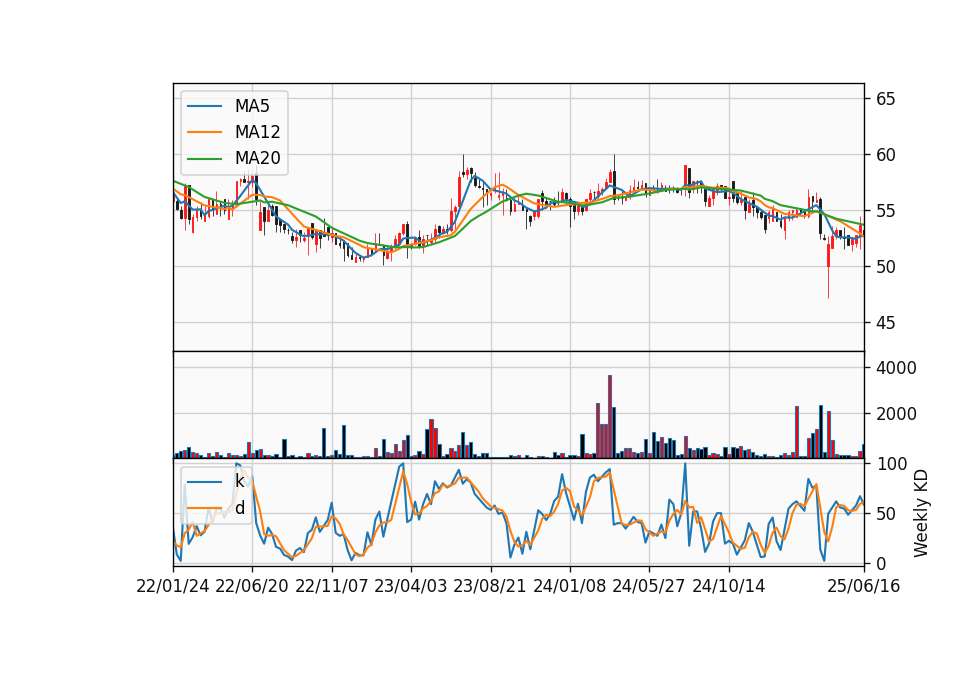Click the 22/01/24 date tick label
The image size is (960, 690).
pyautogui.click(x=173, y=587)
